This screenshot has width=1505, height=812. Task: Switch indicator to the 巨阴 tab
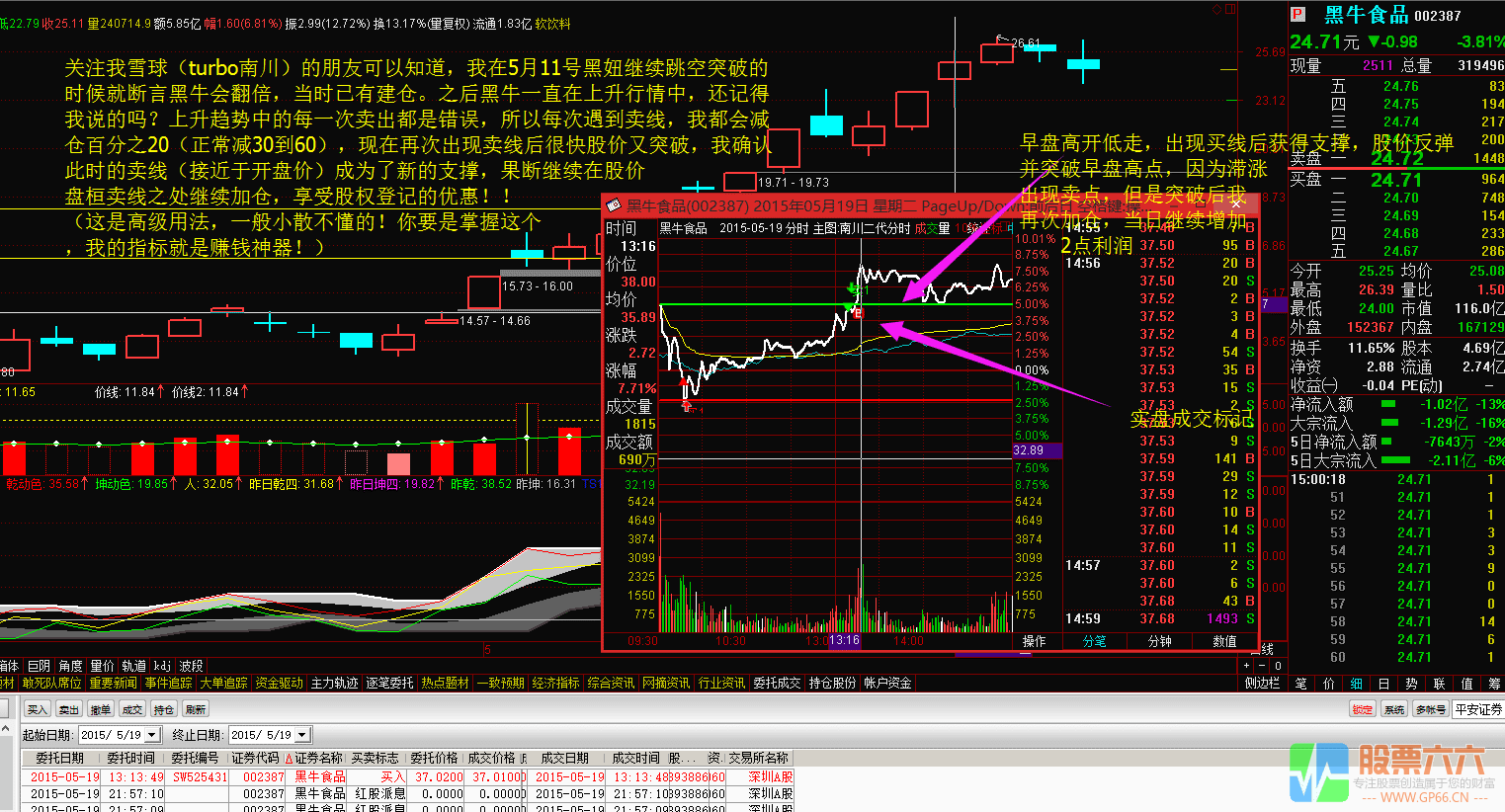tap(40, 666)
